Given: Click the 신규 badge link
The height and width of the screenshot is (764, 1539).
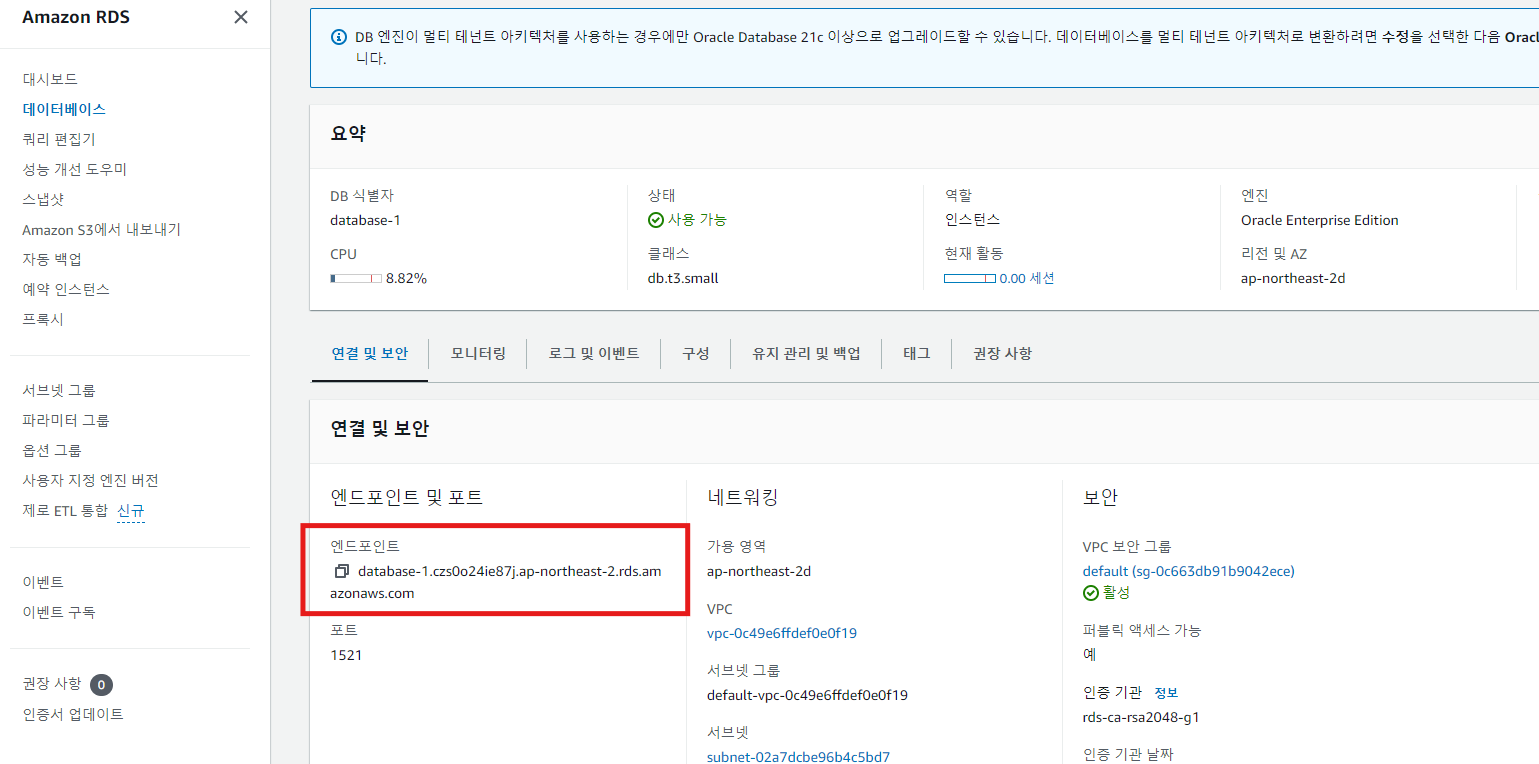Looking at the screenshot, I should coord(131,511).
